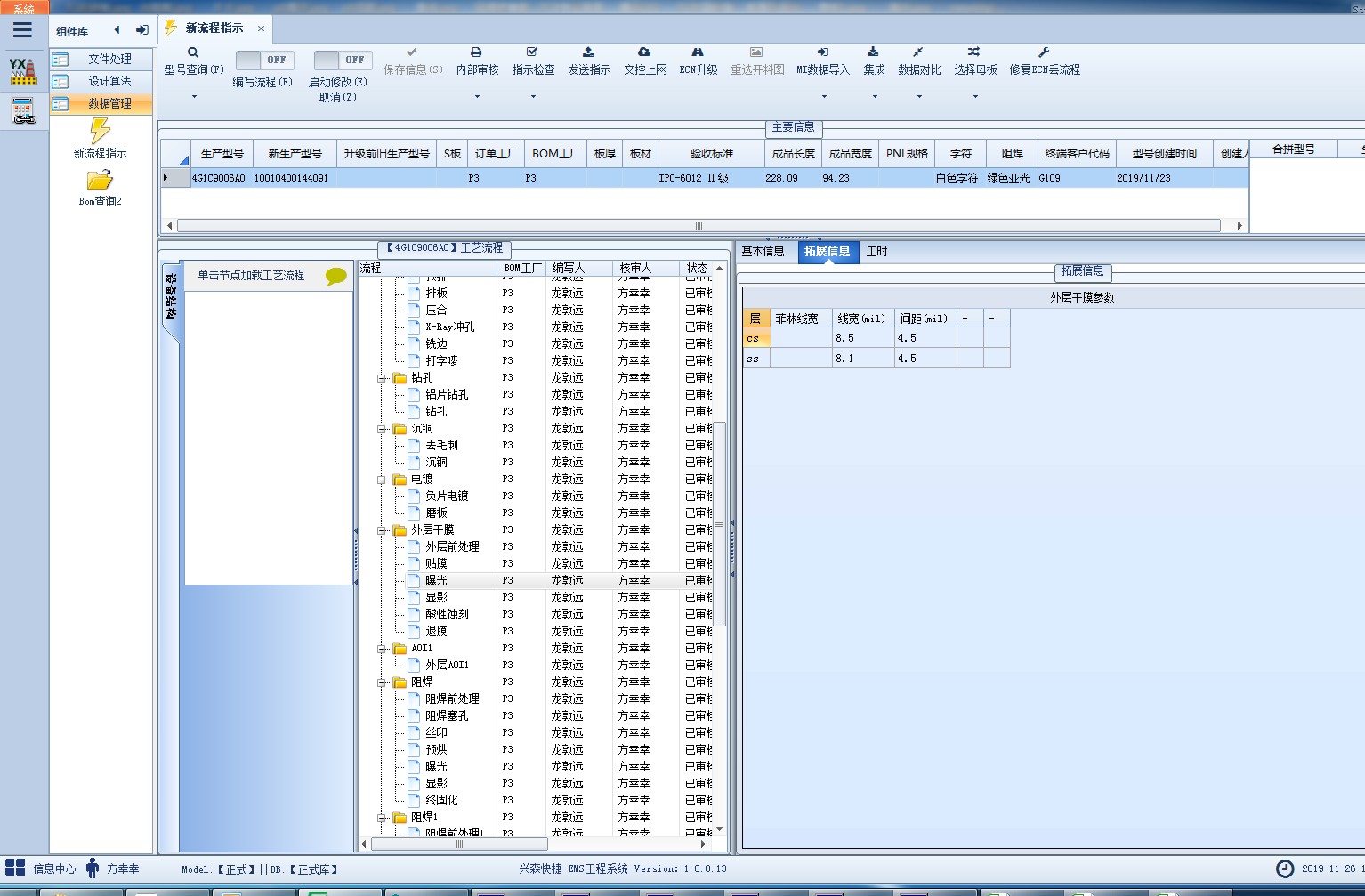The height and width of the screenshot is (896, 1365).
Task: Click the 重选开料图 image icon
Action: (756, 52)
